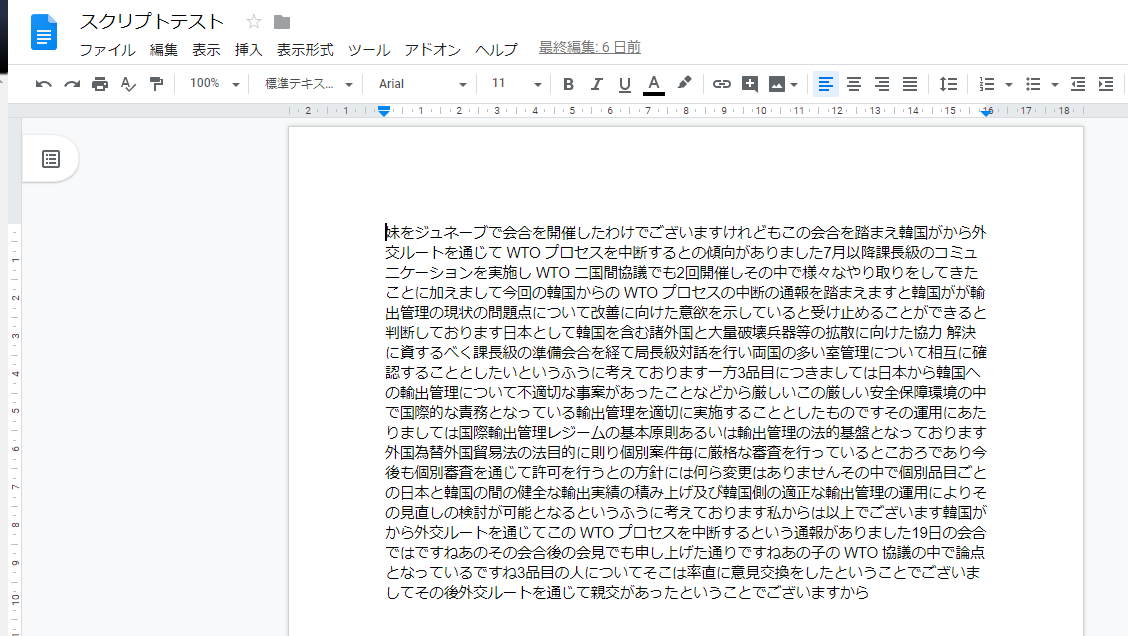Expand numbered list style arrow
Image resolution: width=1128 pixels, height=636 pixels.
click(x=1009, y=85)
